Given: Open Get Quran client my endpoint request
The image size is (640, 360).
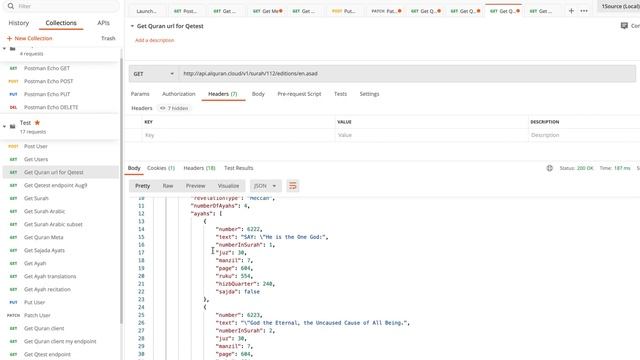Looking at the screenshot, I should 60,341.
